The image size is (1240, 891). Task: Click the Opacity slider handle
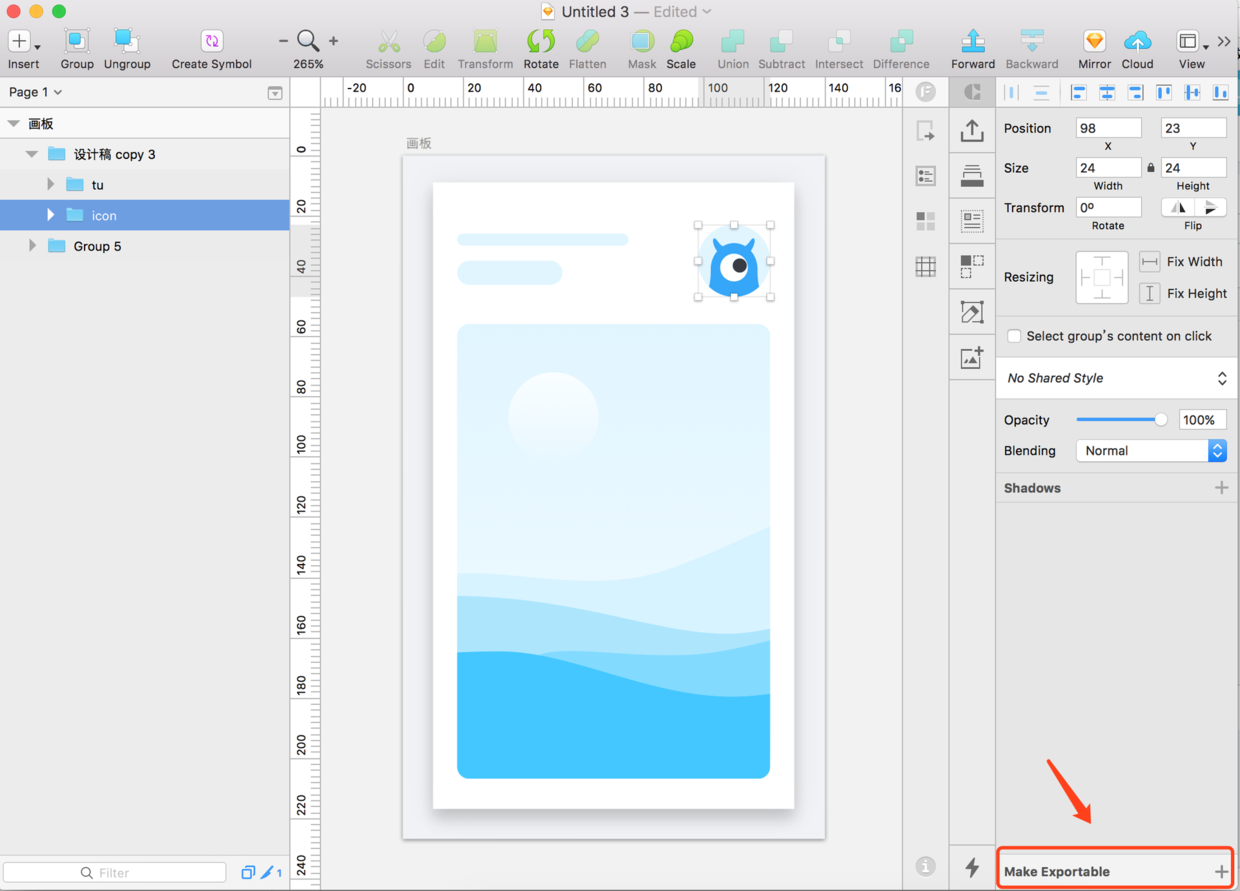(1160, 420)
